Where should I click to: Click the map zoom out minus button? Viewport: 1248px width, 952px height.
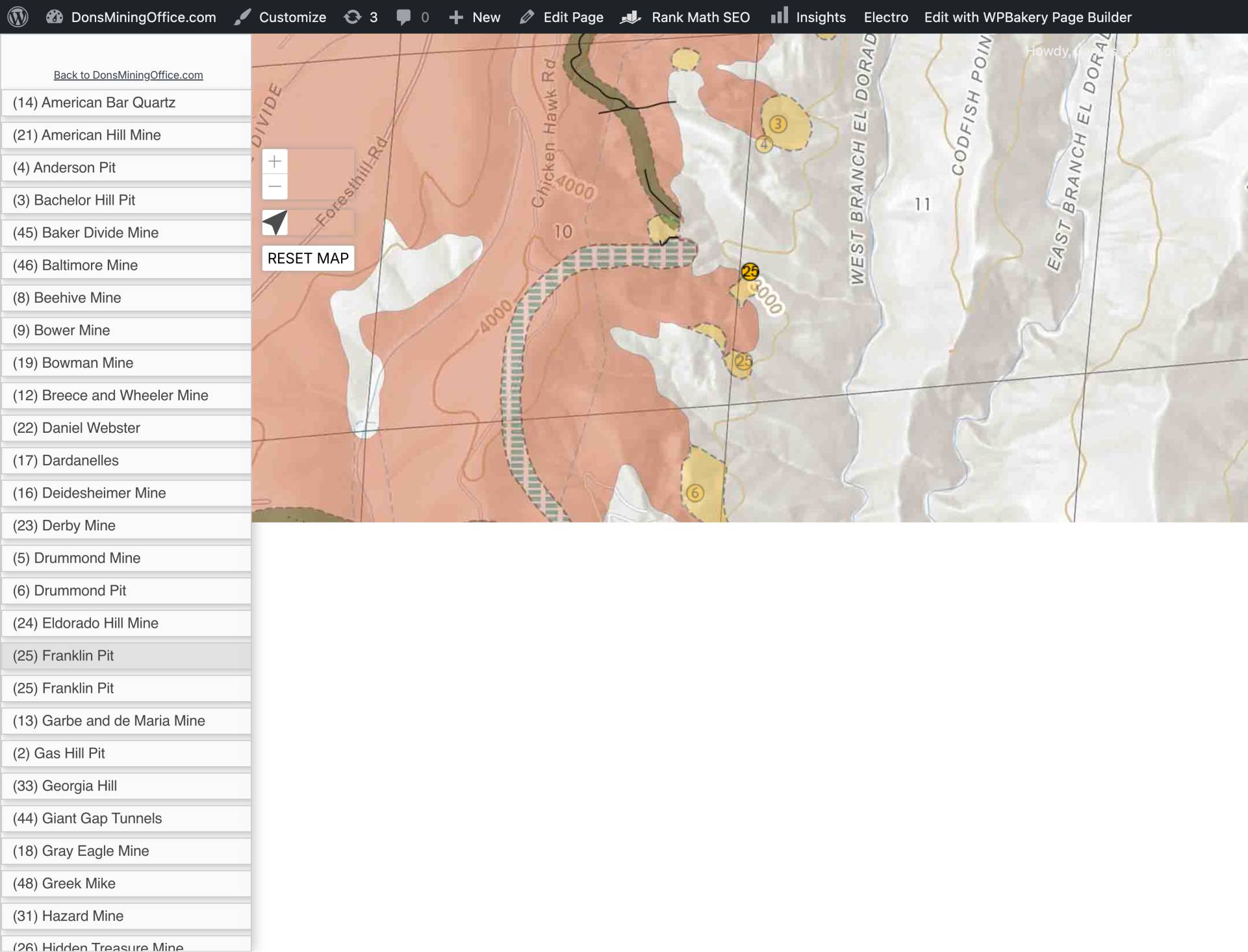point(275,187)
